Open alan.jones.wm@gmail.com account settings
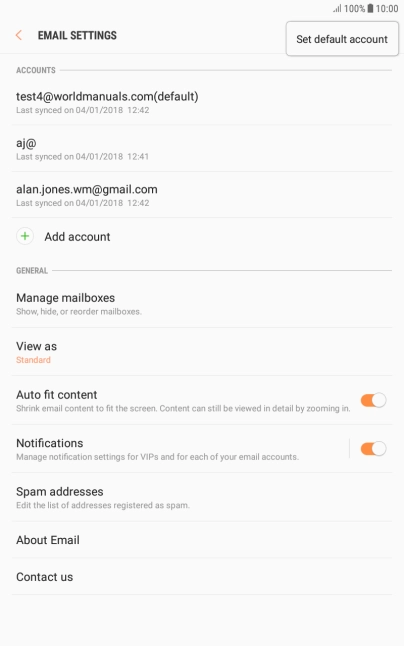 point(202,195)
